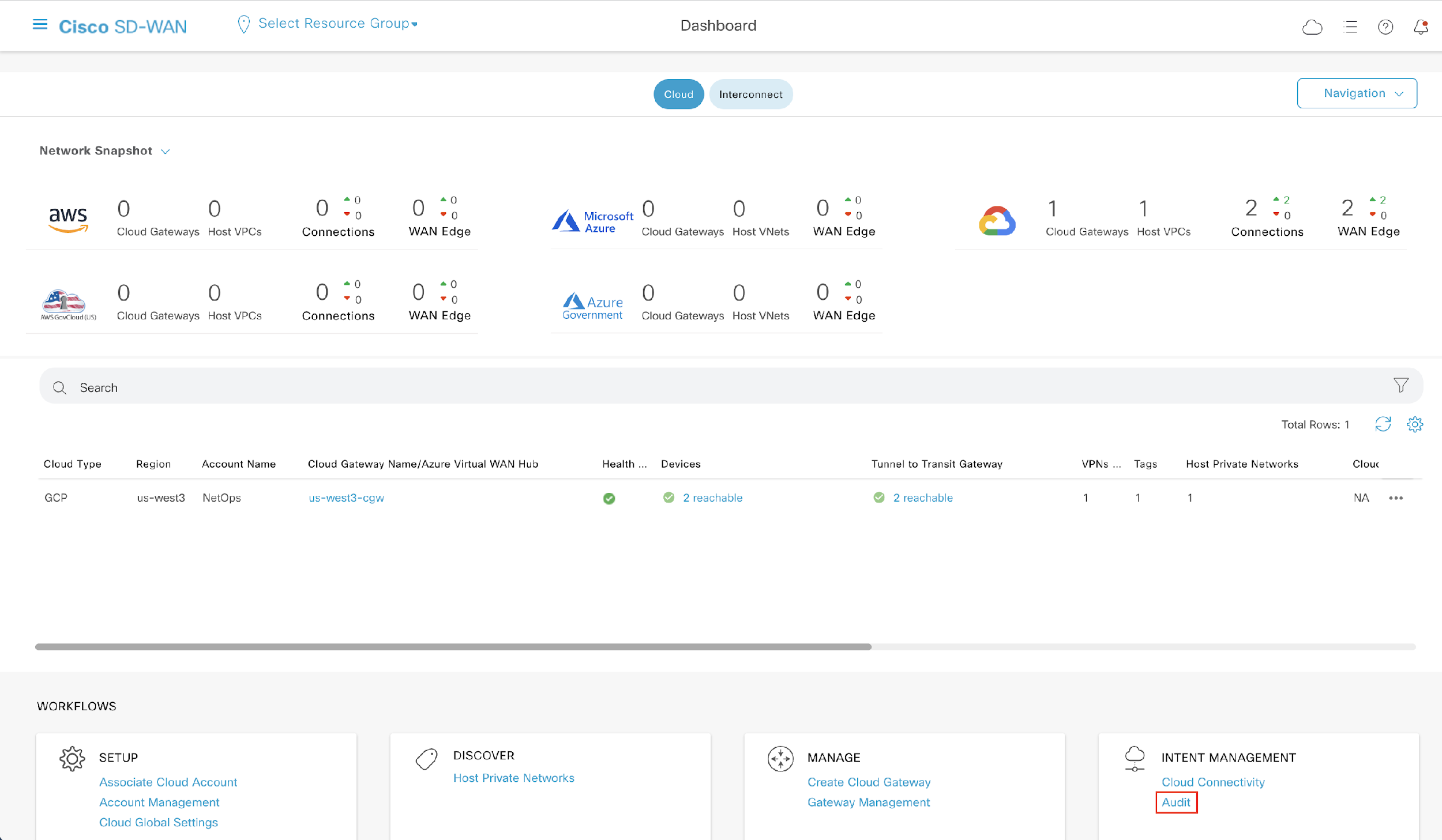Click the Cloud tab button
1442x840 pixels.
point(677,94)
